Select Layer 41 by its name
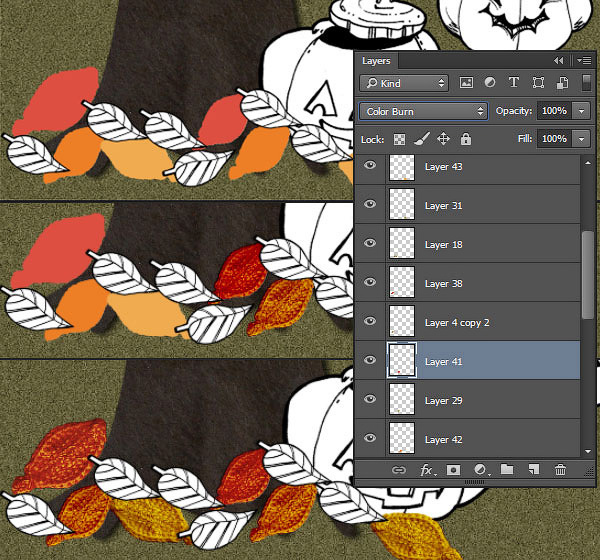Viewport: 600px width, 560px height. pos(443,362)
